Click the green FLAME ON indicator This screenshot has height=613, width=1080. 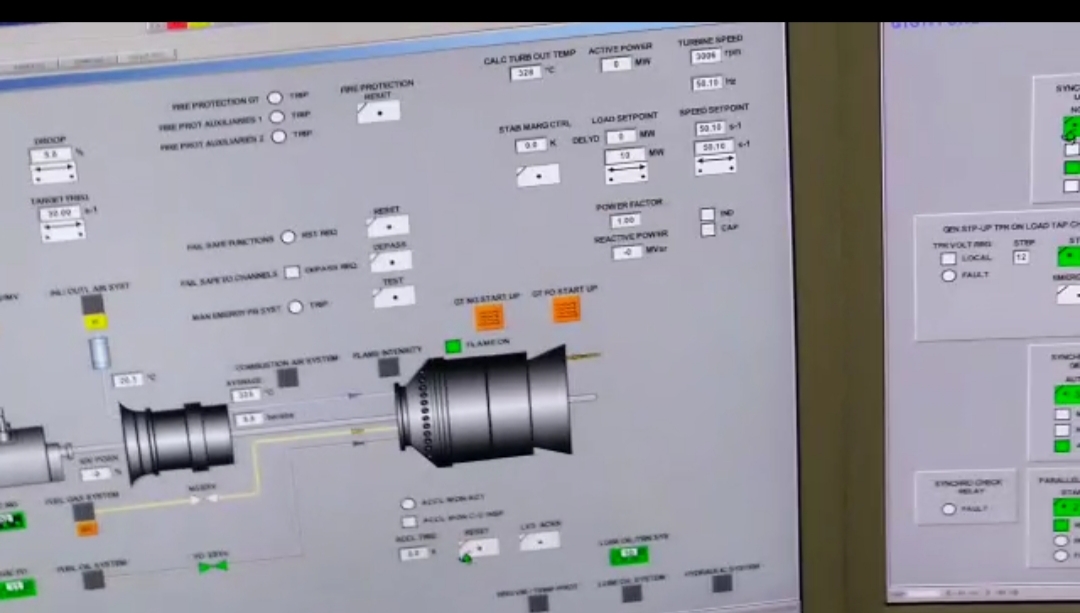pos(453,346)
